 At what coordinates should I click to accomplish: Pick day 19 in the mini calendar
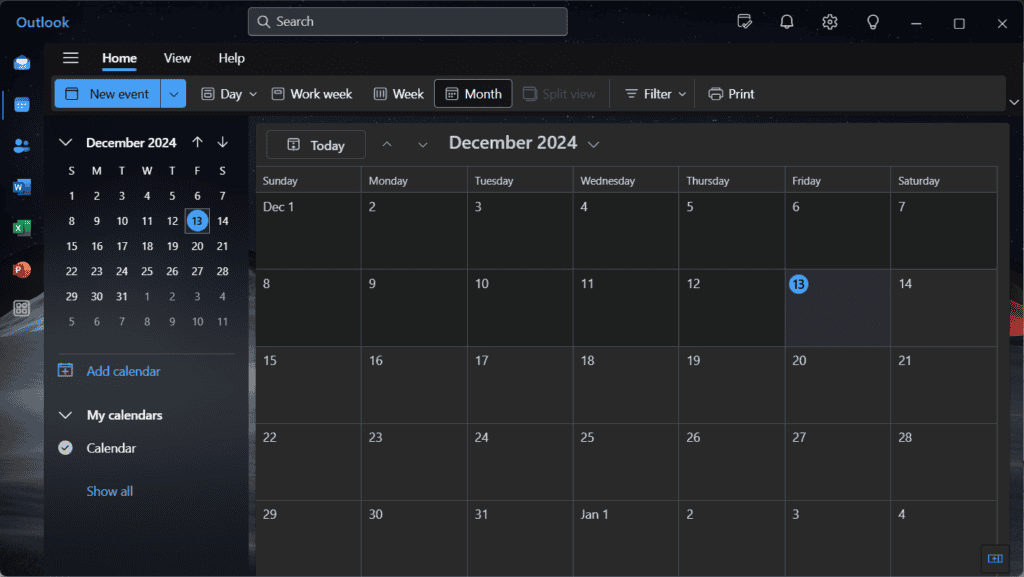pos(172,246)
